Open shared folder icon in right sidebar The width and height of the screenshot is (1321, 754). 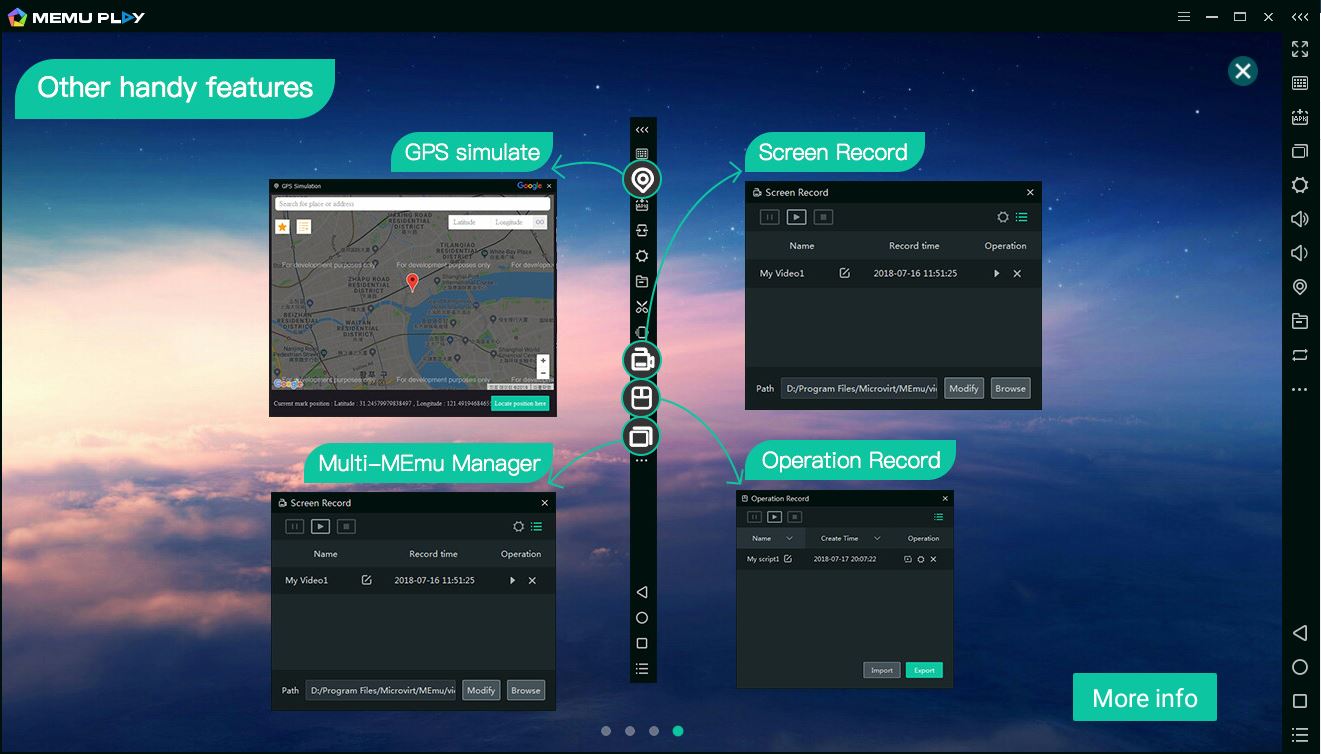[1300, 321]
